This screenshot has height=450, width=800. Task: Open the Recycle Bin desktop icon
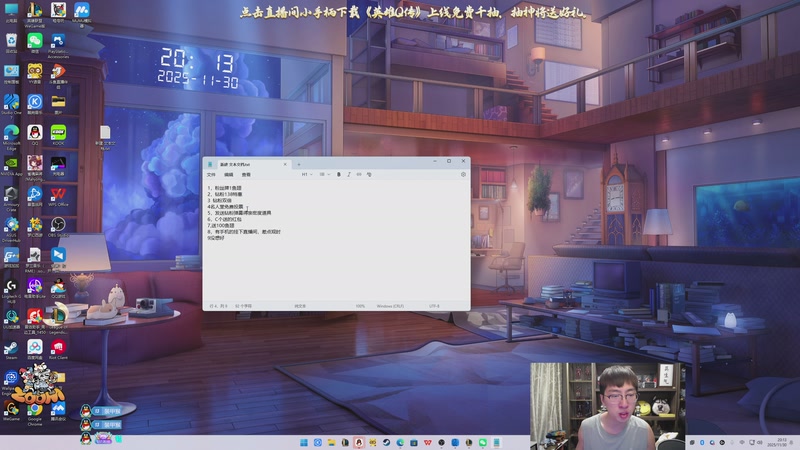[x=11, y=42]
